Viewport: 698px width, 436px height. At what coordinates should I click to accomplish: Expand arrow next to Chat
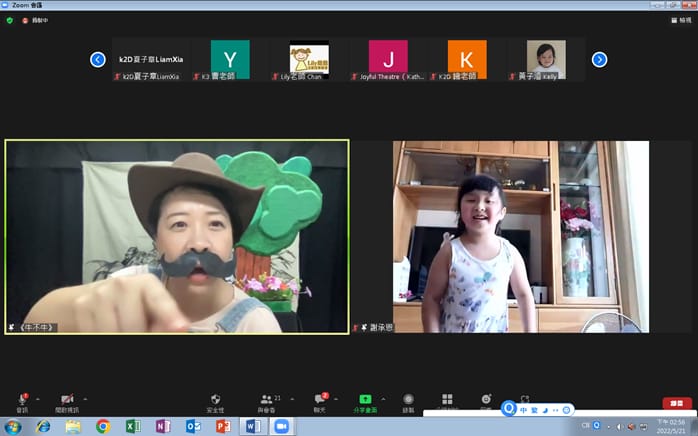tap(336, 399)
